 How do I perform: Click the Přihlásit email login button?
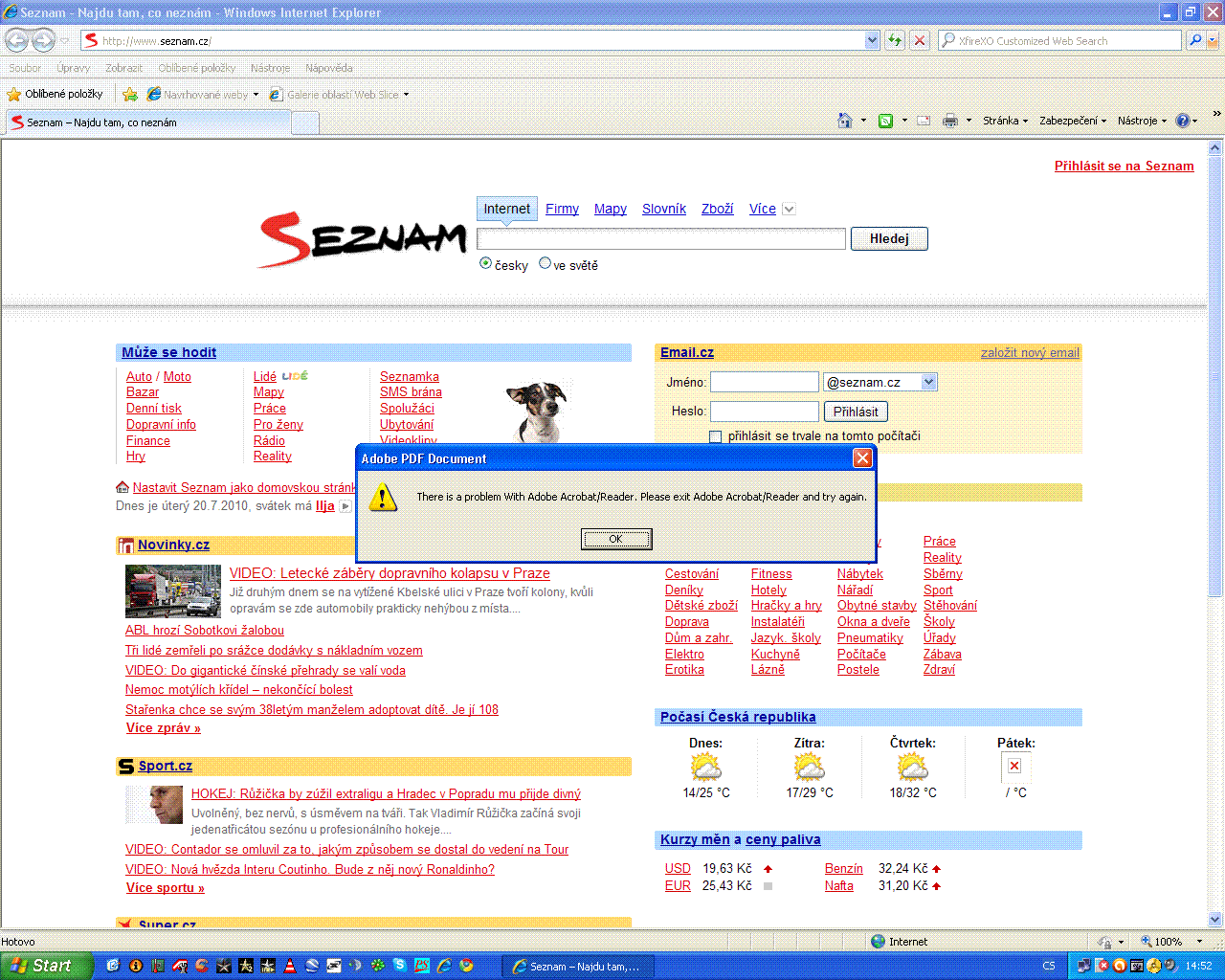[x=856, y=412]
